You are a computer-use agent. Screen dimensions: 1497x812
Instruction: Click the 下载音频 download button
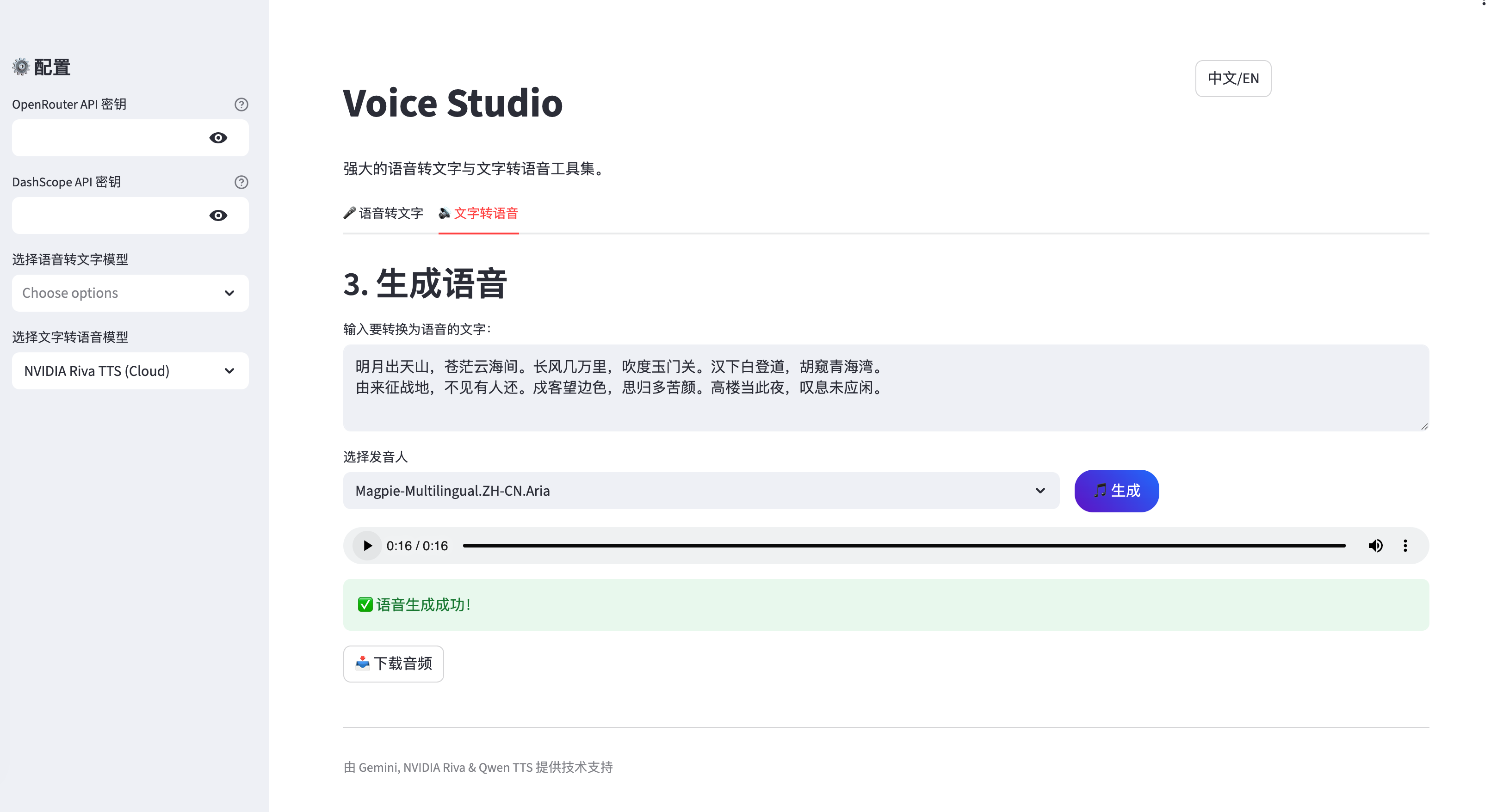click(x=393, y=663)
